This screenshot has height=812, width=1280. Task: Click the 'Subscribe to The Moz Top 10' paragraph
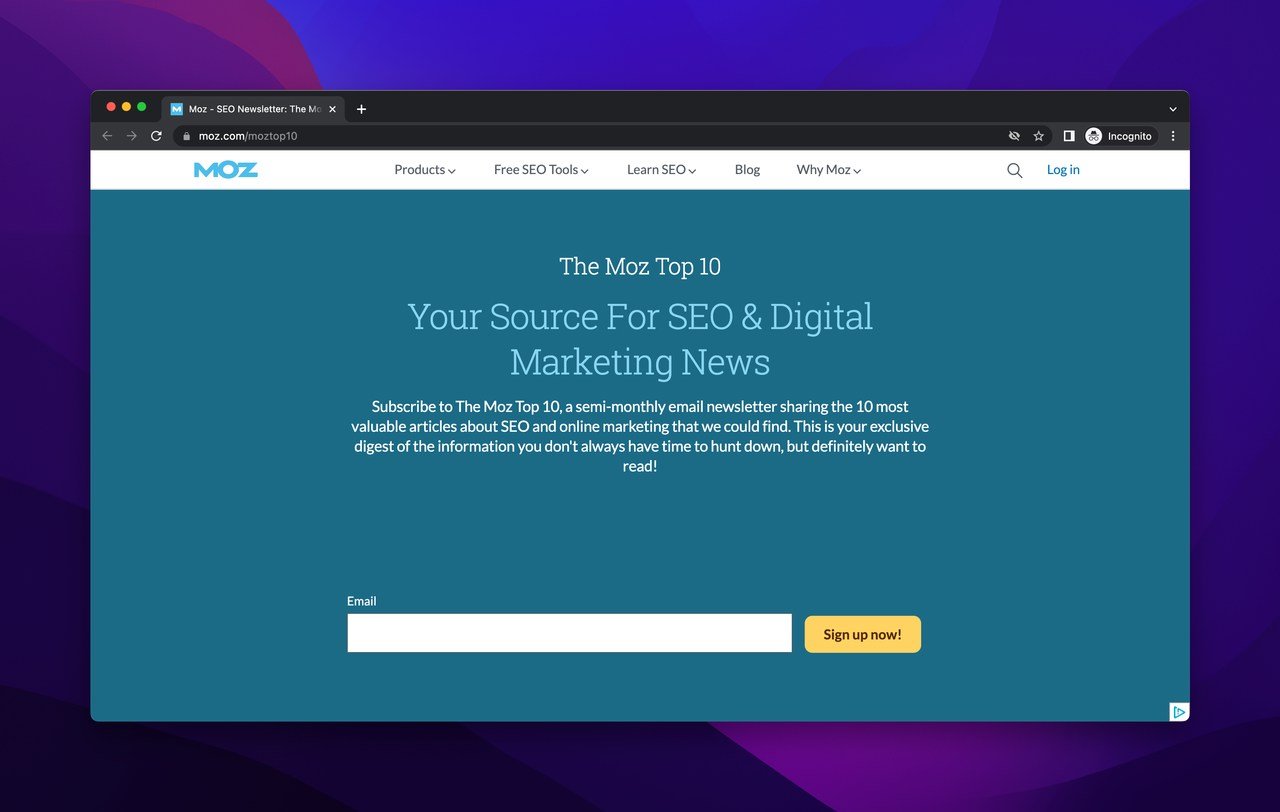click(640, 436)
